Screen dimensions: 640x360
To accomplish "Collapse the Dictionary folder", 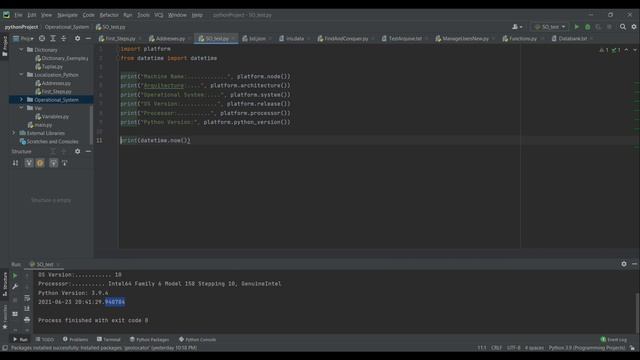I will (x=21, y=50).
